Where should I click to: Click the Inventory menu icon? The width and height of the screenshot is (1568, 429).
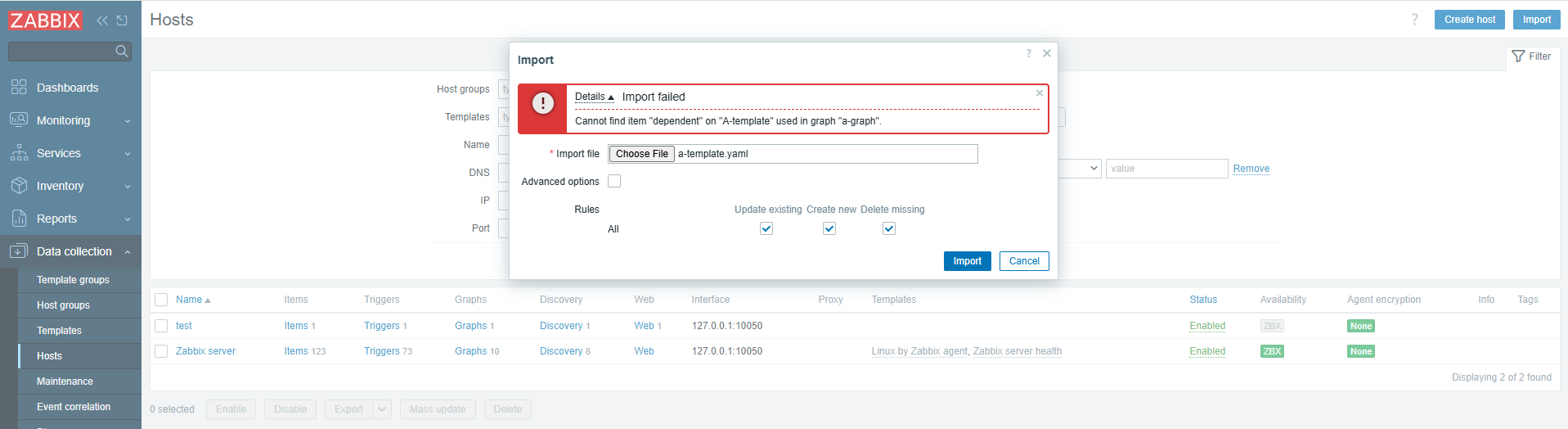19,185
